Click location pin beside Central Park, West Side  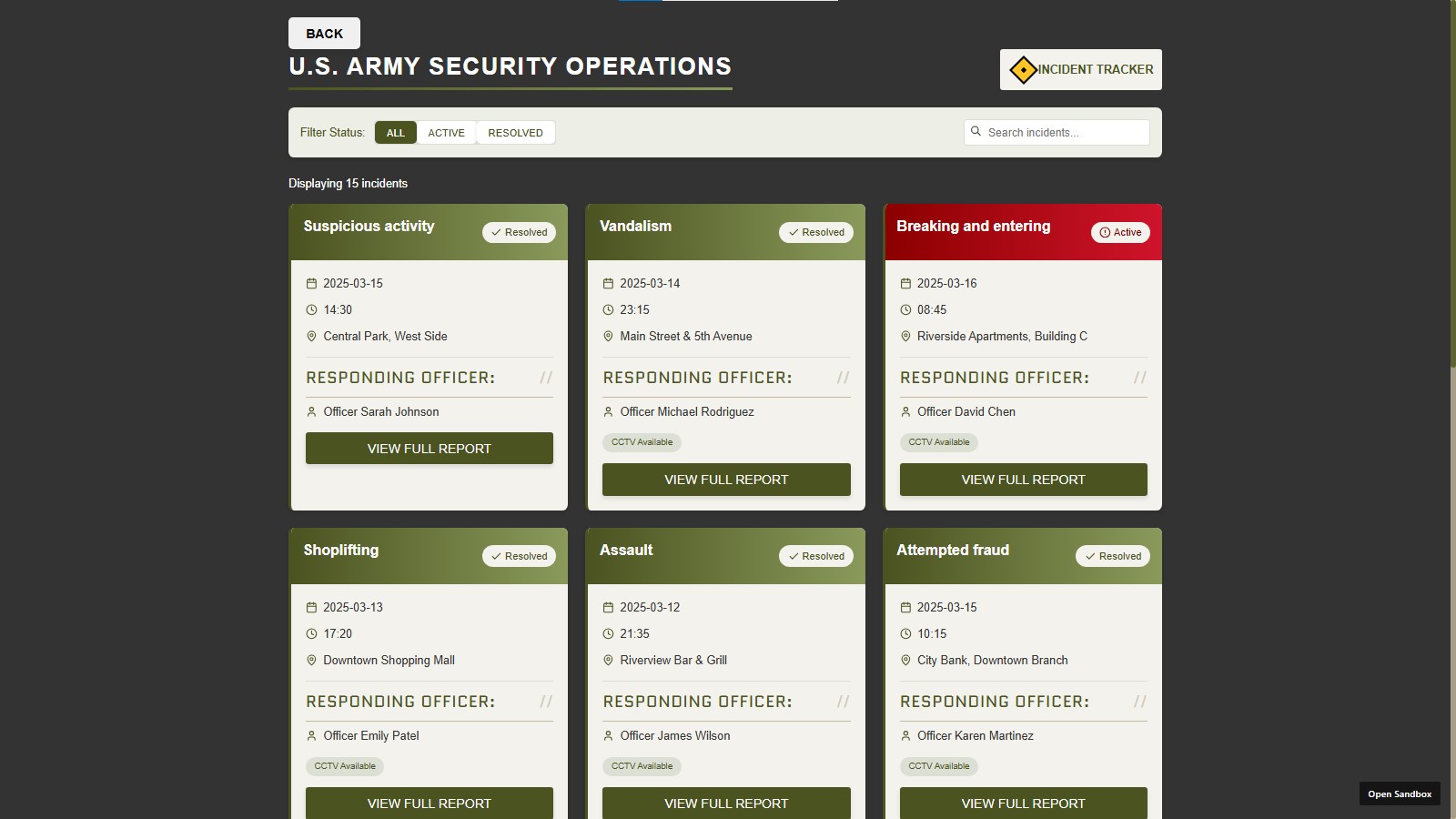tap(311, 337)
